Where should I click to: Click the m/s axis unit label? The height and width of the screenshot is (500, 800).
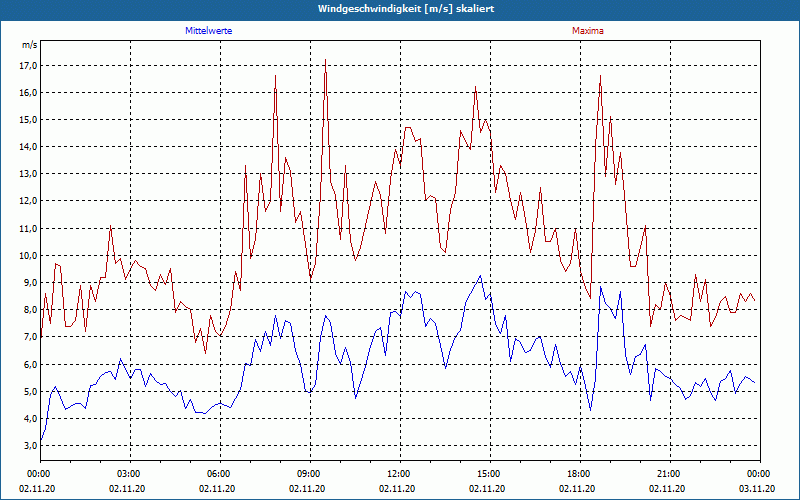point(30,45)
